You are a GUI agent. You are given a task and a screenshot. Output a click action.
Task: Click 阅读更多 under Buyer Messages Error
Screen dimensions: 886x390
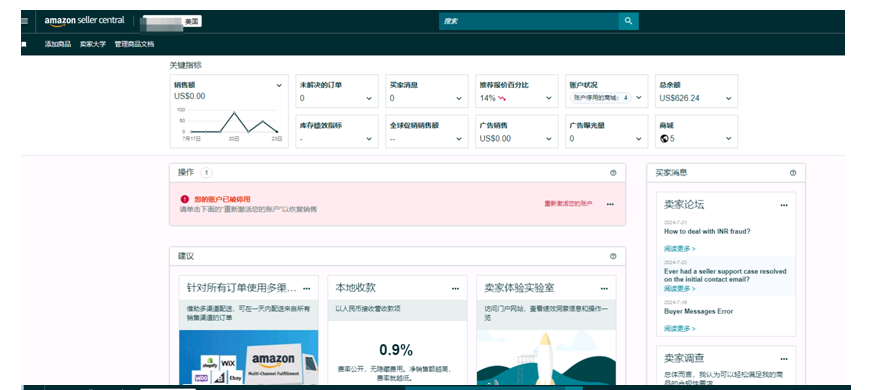point(680,328)
